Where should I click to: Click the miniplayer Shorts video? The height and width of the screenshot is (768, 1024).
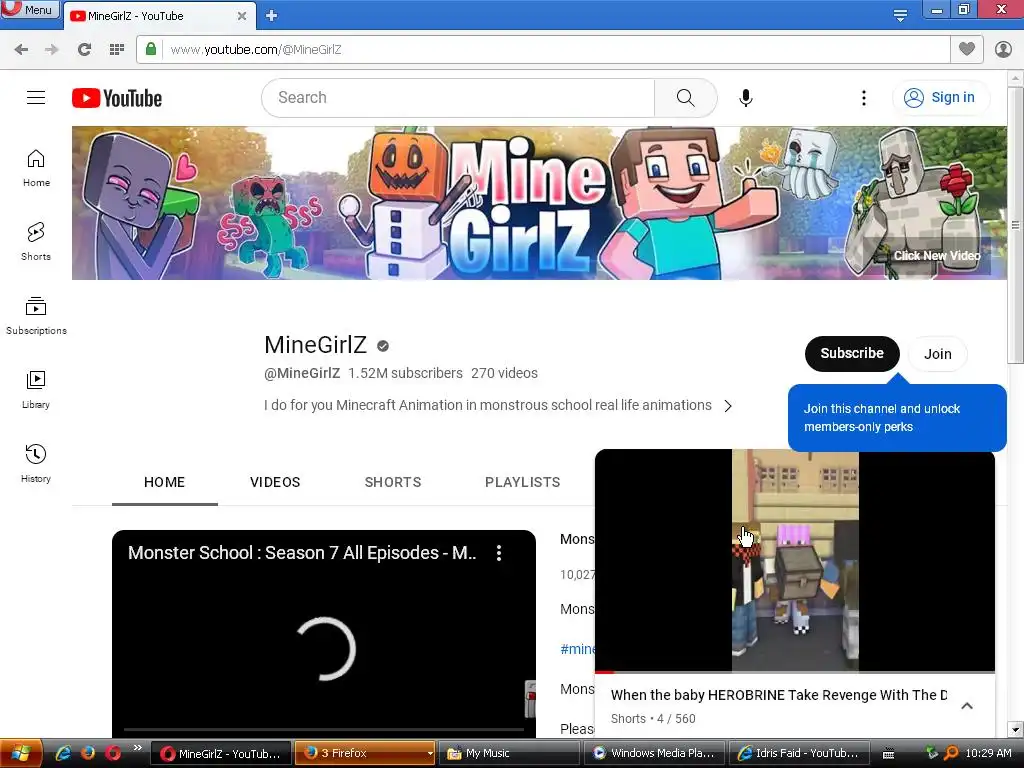coord(795,560)
